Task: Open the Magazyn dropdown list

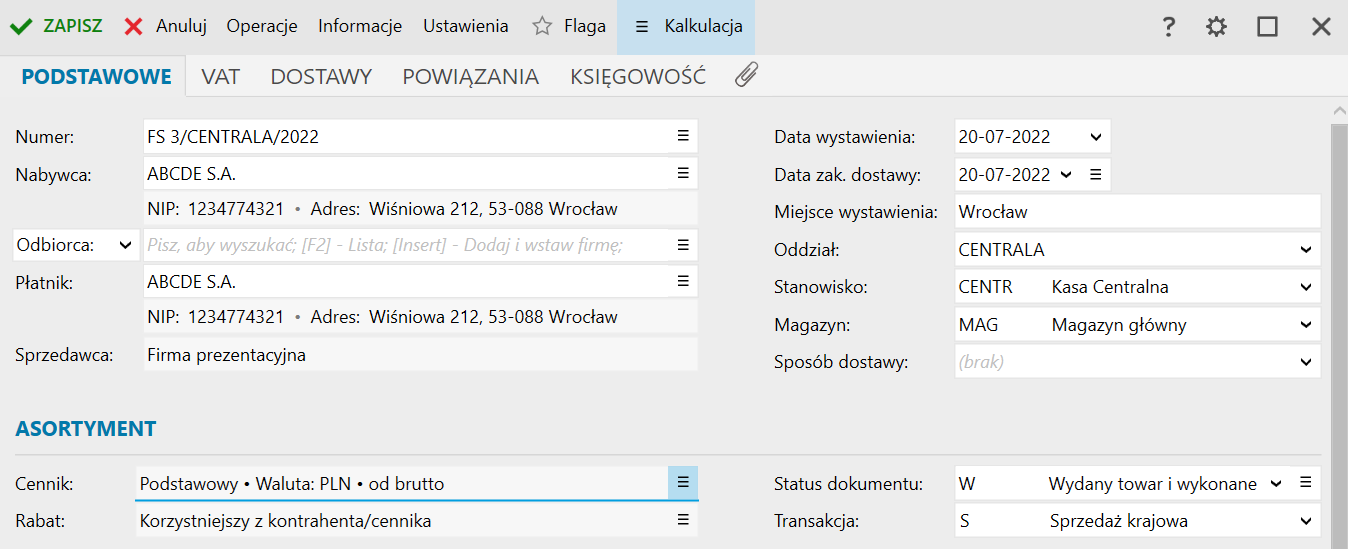Action: tap(1305, 324)
